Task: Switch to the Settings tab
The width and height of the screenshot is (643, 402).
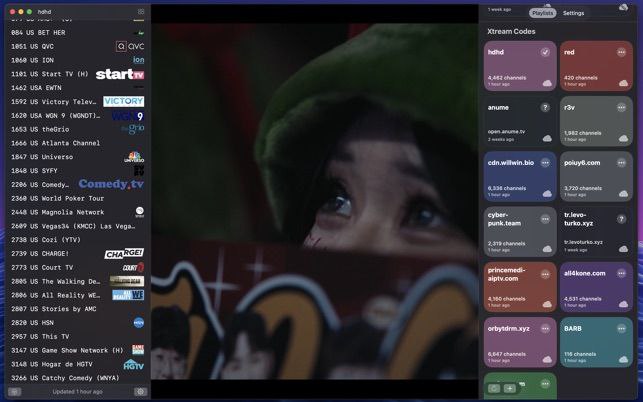Action: pos(573,13)
